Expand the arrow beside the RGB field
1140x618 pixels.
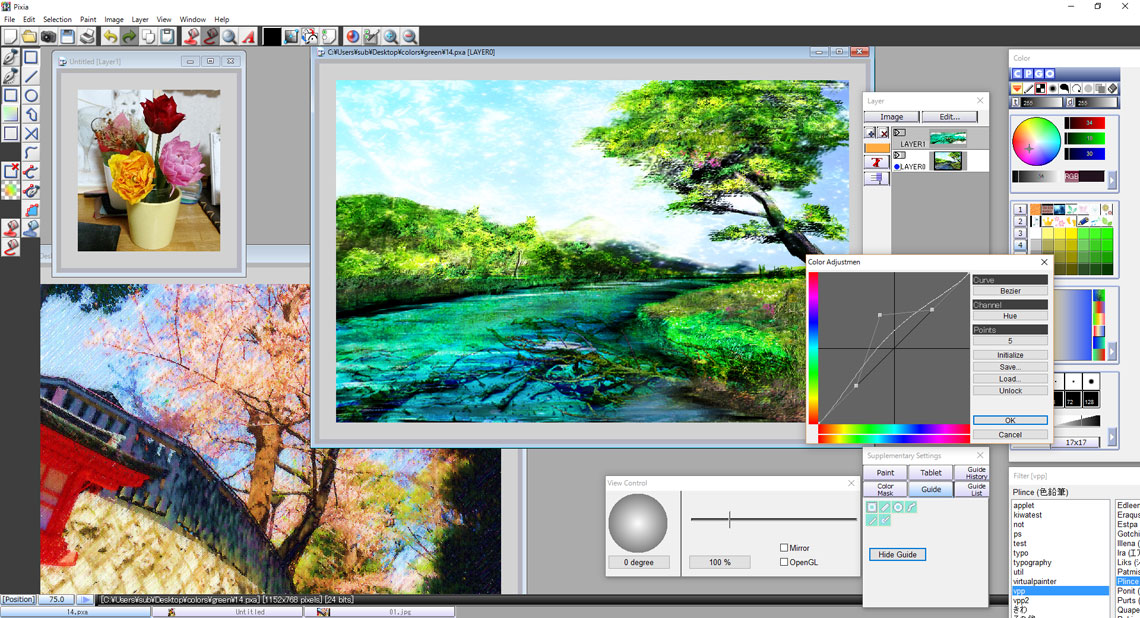(1112, 180)
